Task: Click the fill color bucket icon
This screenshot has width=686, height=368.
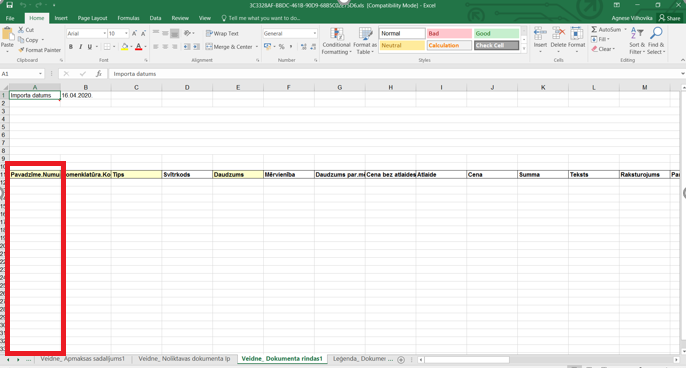Action: pyautogui.click(x=125, y=47)
